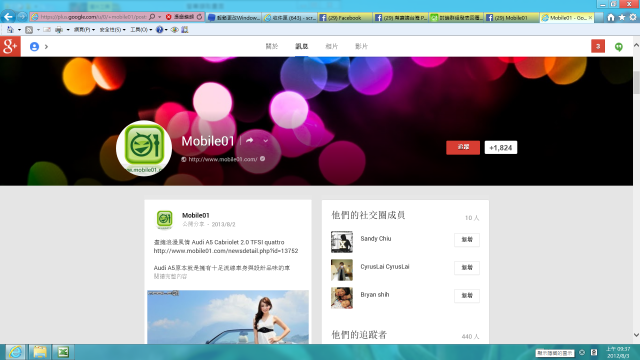Switch to the (29) Facebook tab
The image size is (640, 360).
[345, 18]
